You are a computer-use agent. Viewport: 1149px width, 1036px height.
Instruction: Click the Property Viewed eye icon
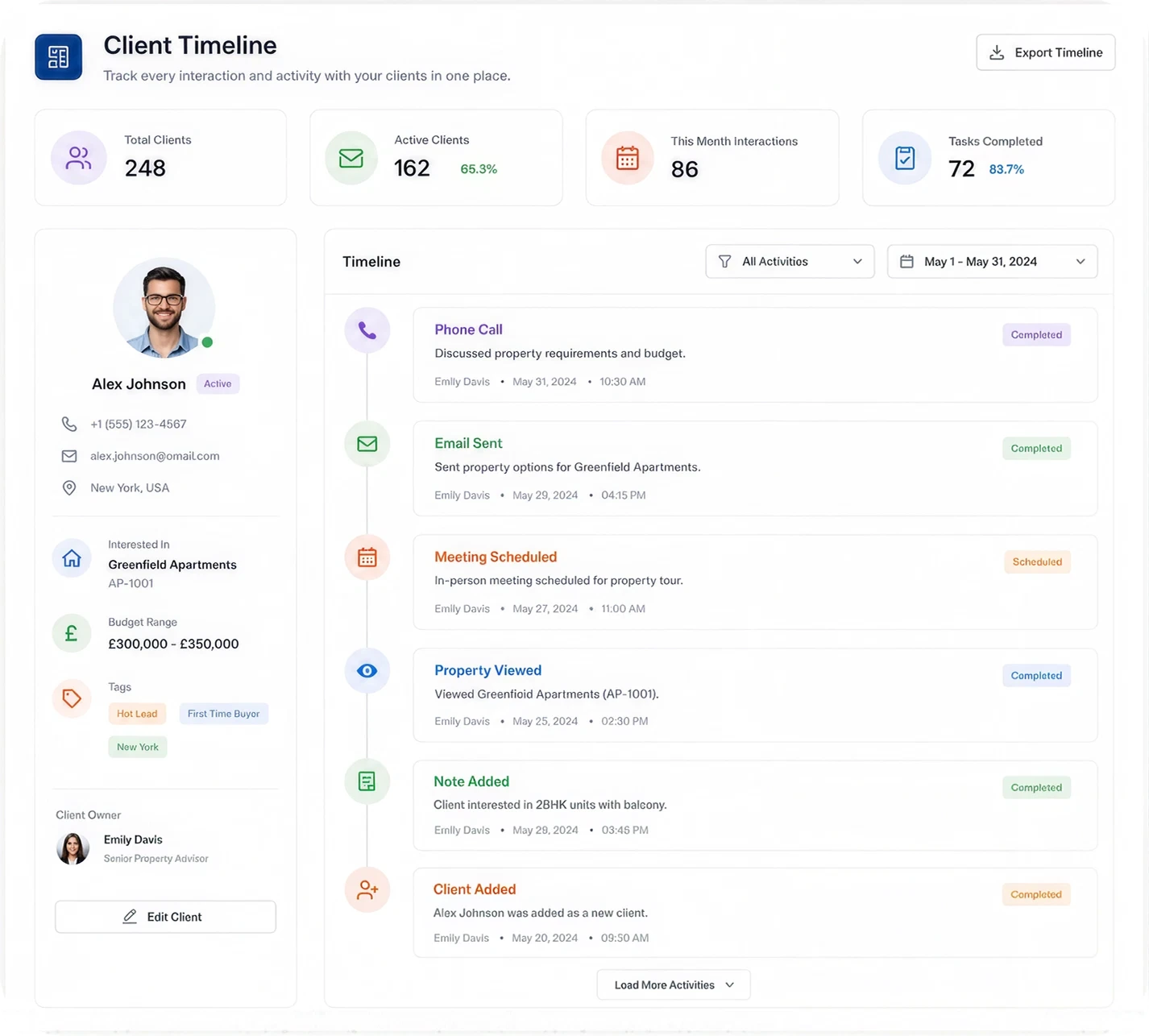point(367,670)
